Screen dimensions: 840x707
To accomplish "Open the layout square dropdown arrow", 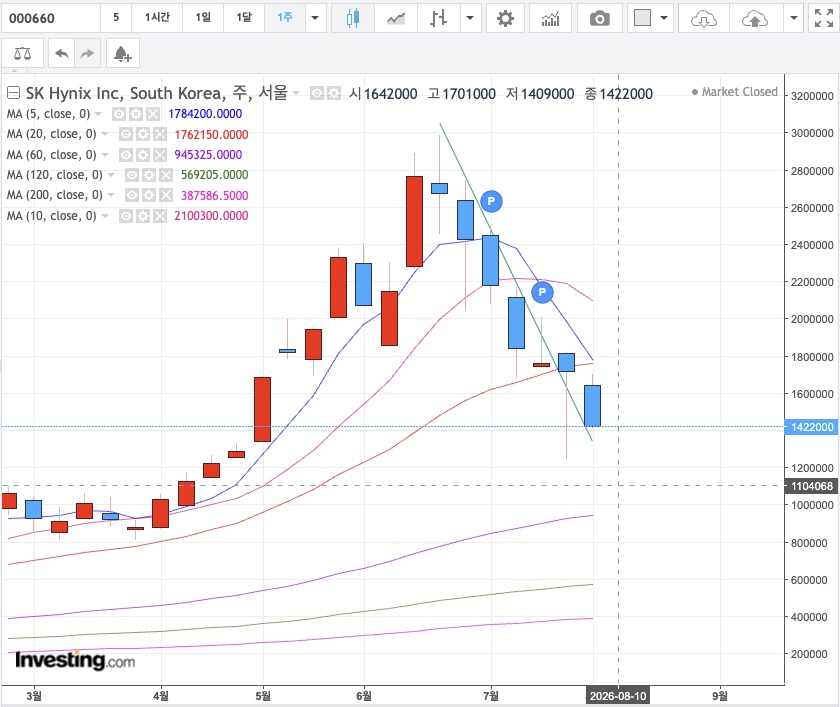I will coord(664,18).
